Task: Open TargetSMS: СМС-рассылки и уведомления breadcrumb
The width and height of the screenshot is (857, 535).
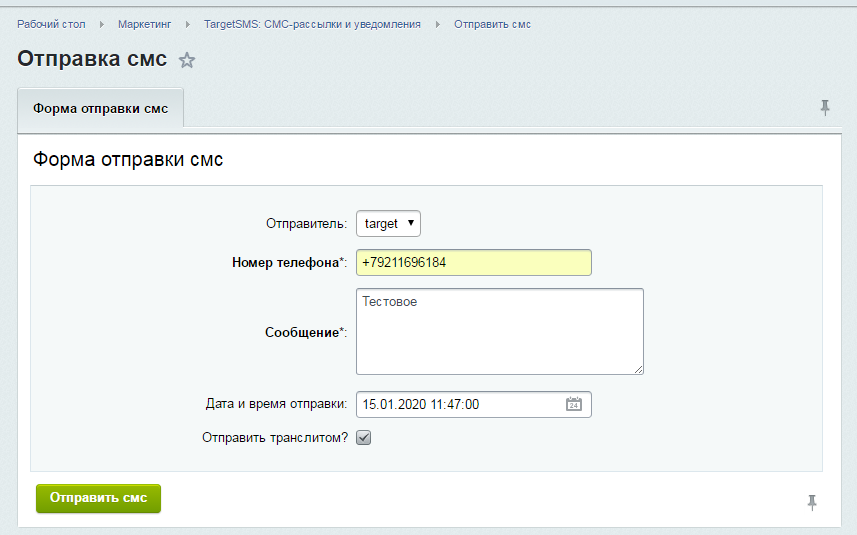Action: point(312,24)
